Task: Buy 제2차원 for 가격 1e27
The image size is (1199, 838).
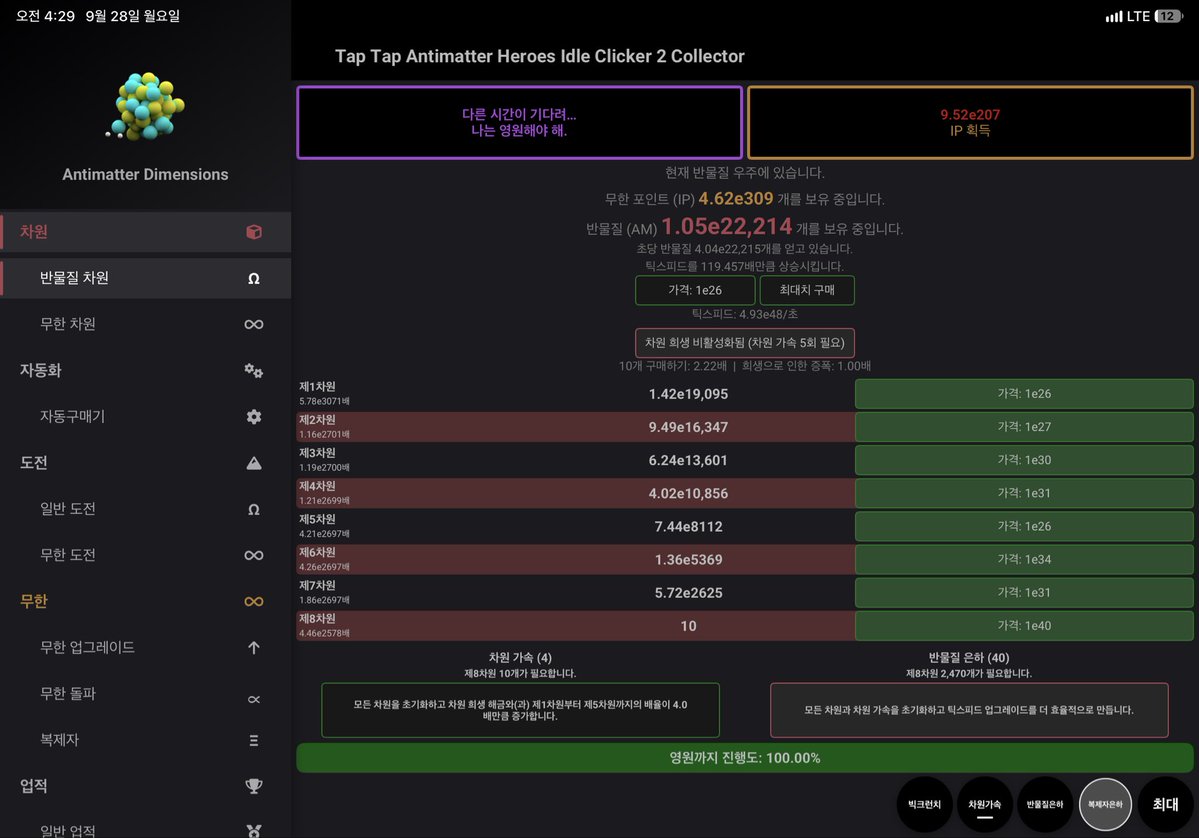Action: [x=1024, y=427]
